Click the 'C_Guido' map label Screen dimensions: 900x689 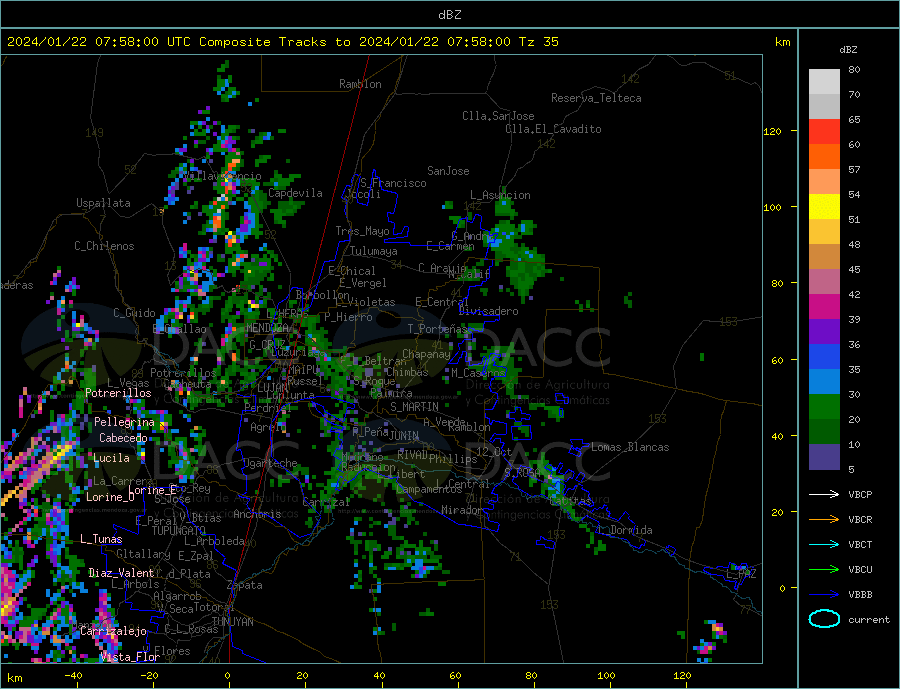point(134,313)
